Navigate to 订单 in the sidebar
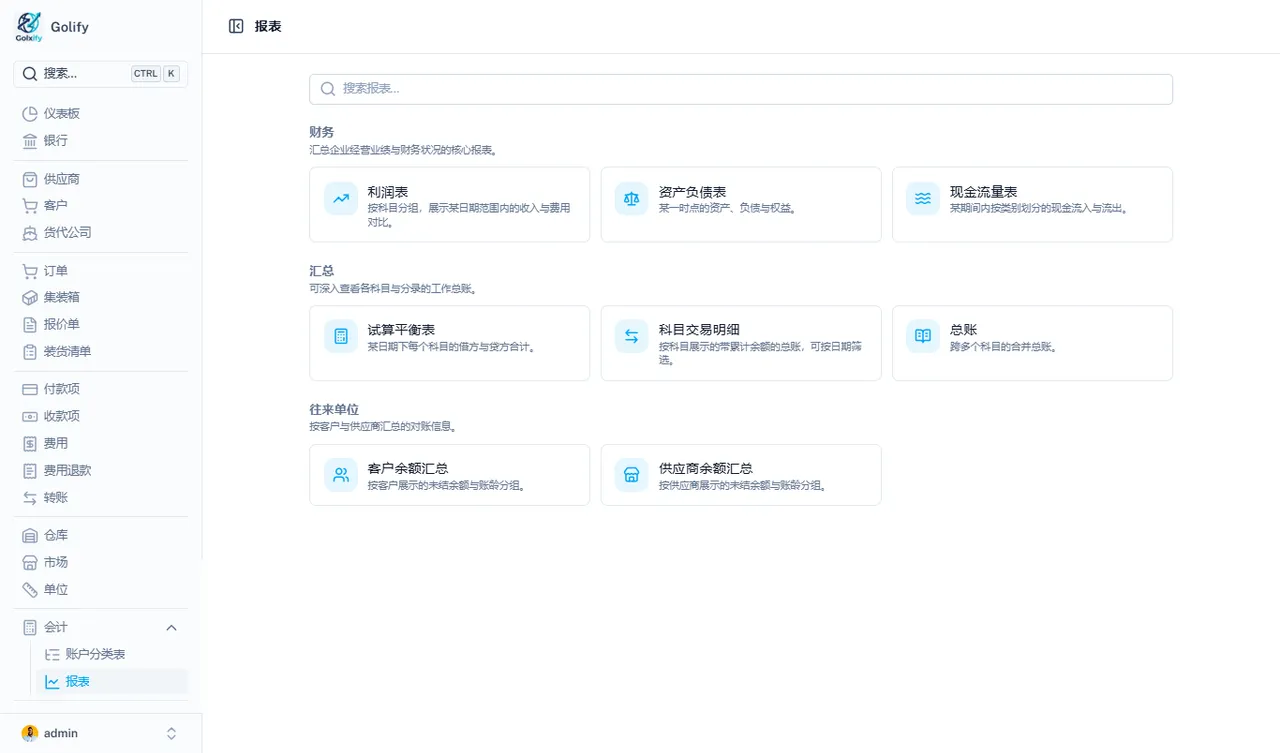 [x=101, y=271]
